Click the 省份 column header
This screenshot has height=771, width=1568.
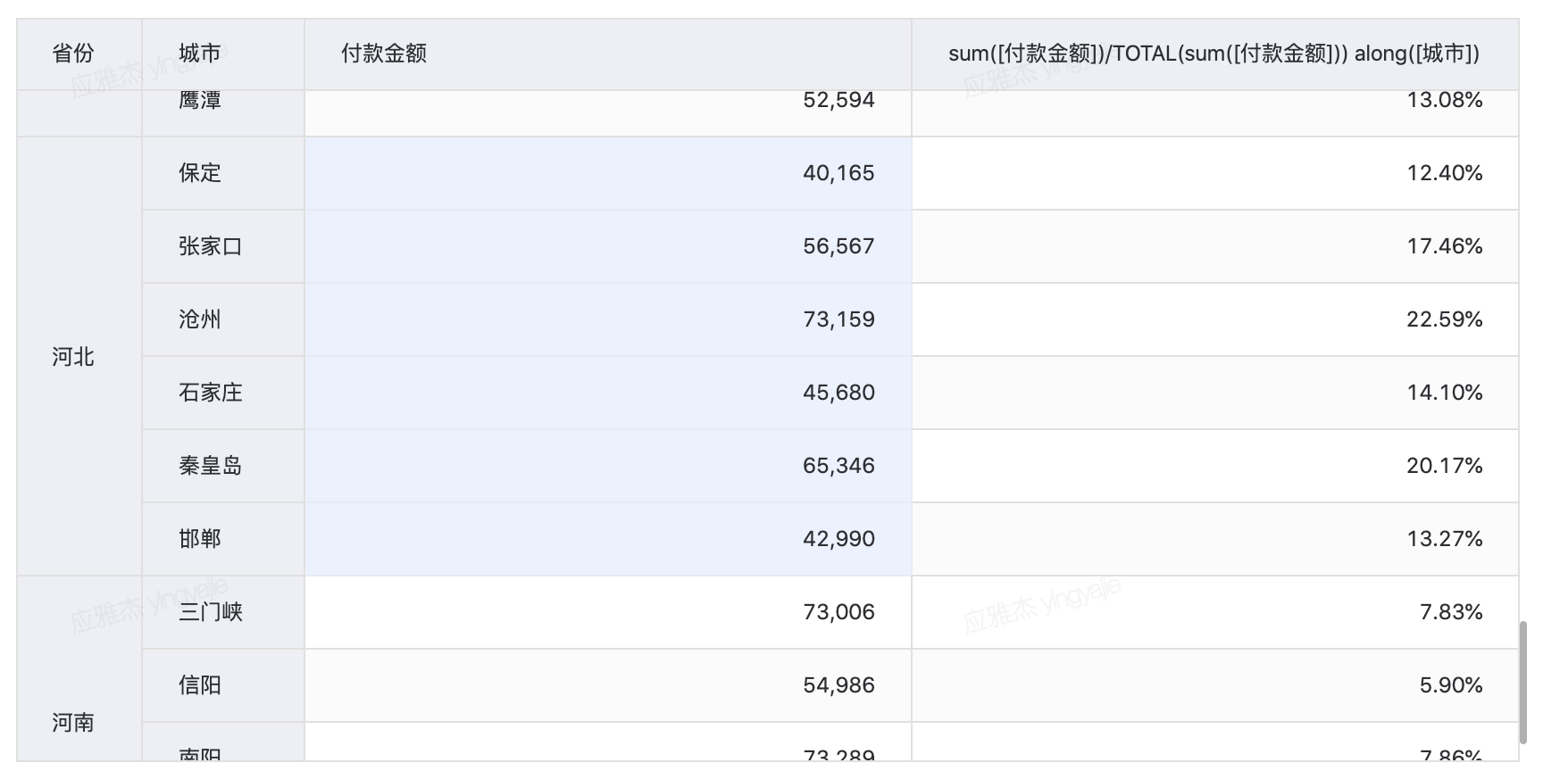[73, 54]
